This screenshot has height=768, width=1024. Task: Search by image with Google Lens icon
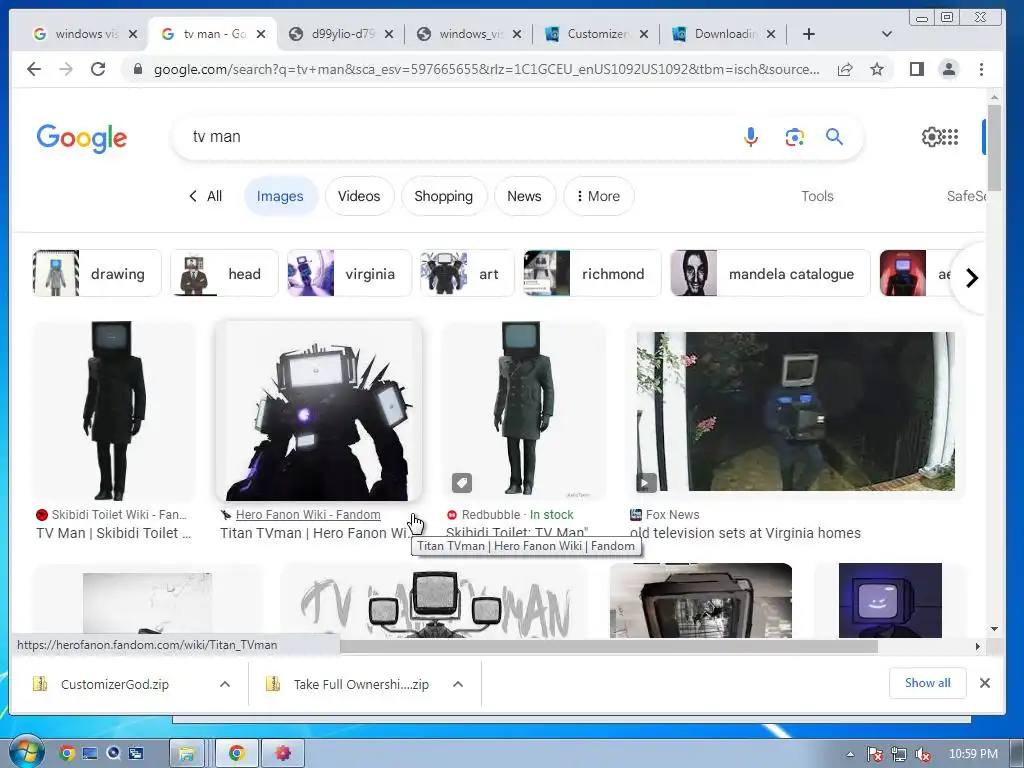click(x=794, y=137)
